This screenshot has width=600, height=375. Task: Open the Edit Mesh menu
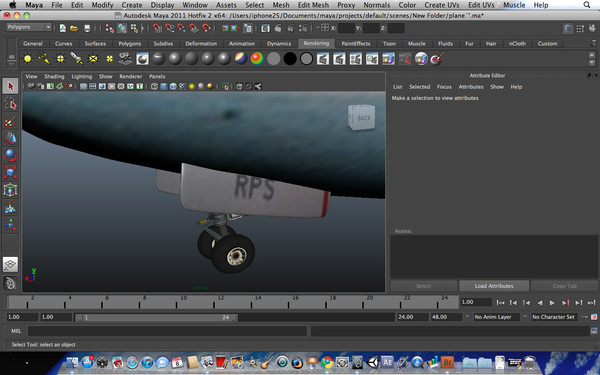313,5
